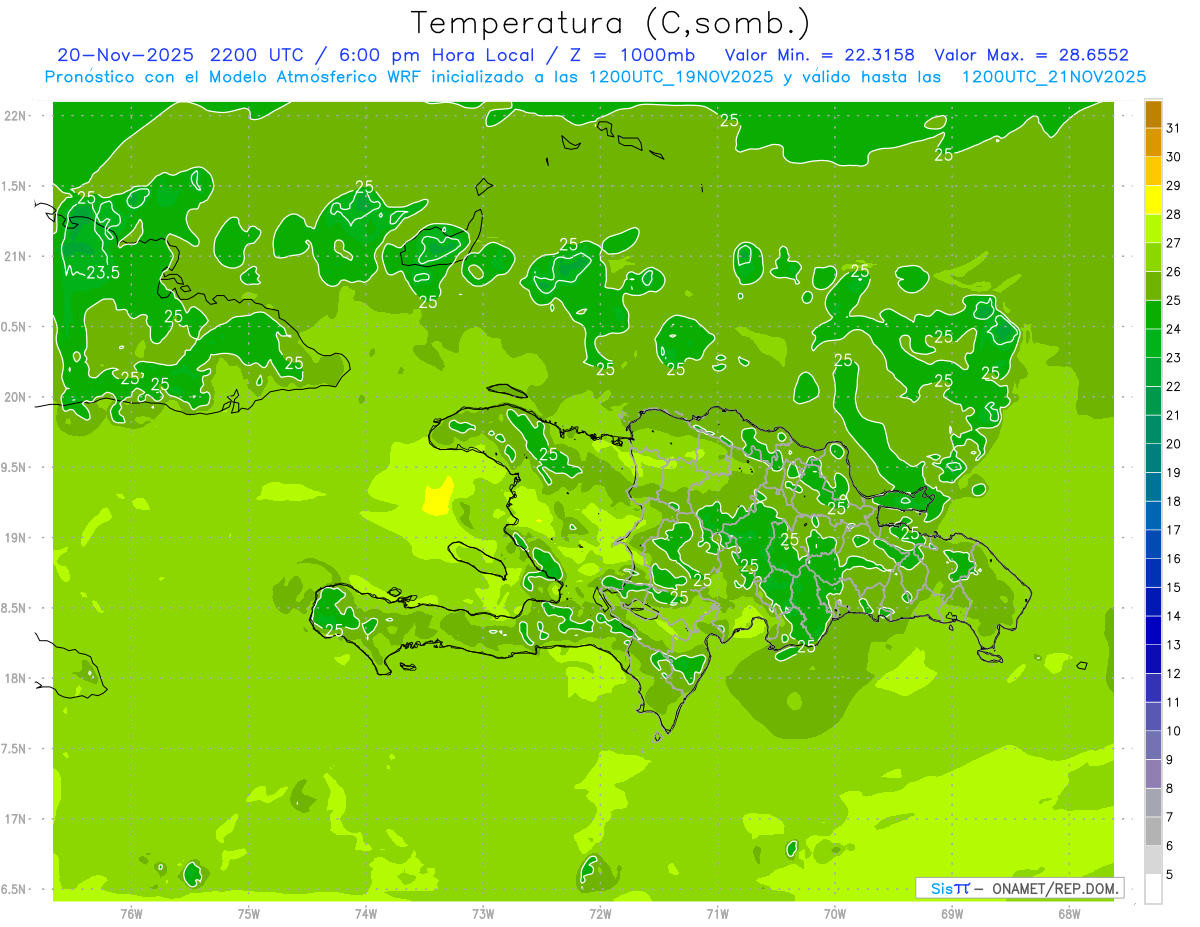Click the '23.5' contour label over Cuba
Screen dimensions: 1200x927
pyautogui.click(x=103, y=272)
